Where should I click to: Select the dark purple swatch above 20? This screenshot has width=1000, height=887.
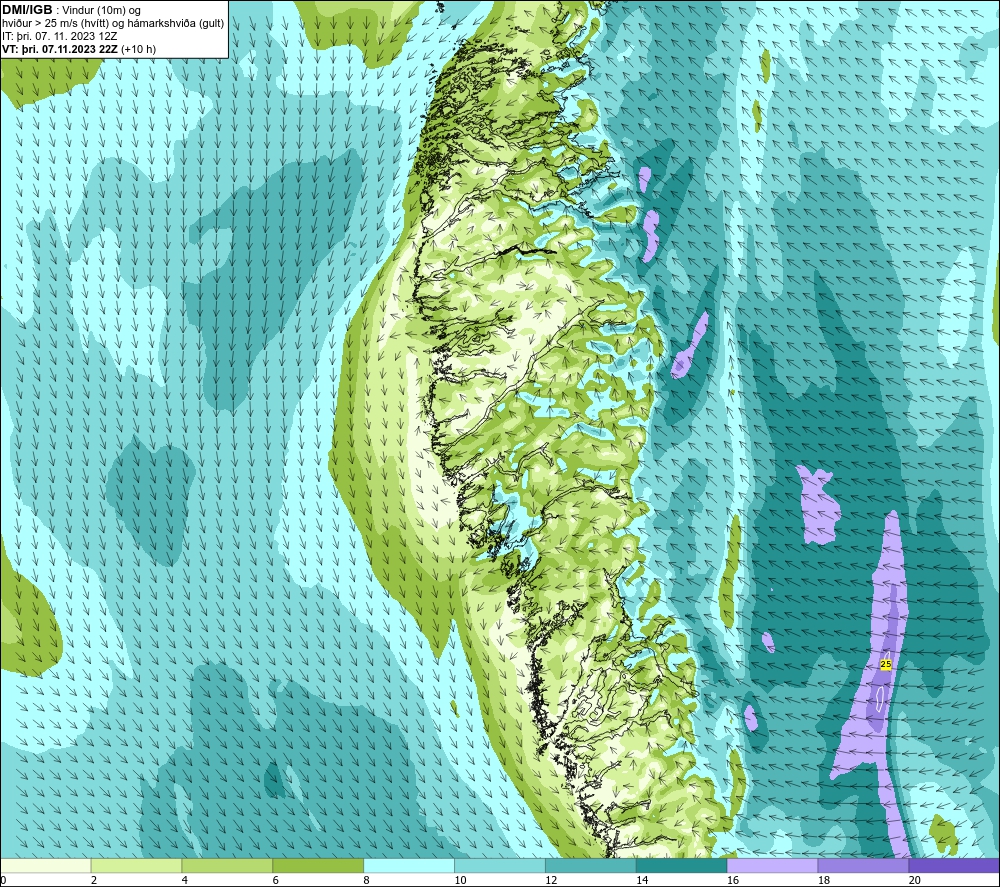click(x=954, y=865)
